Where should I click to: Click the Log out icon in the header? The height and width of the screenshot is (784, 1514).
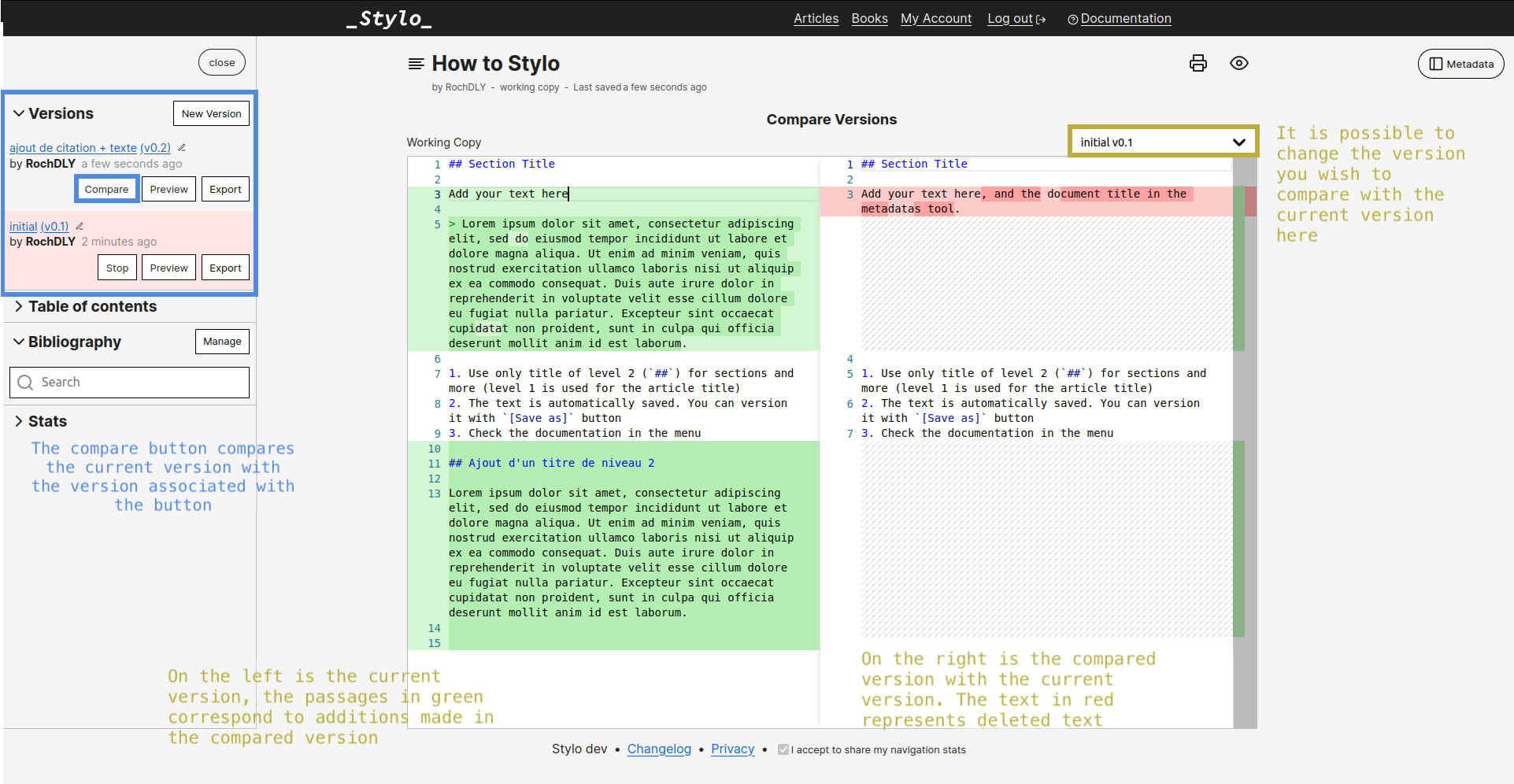(x=1041, y=20)
